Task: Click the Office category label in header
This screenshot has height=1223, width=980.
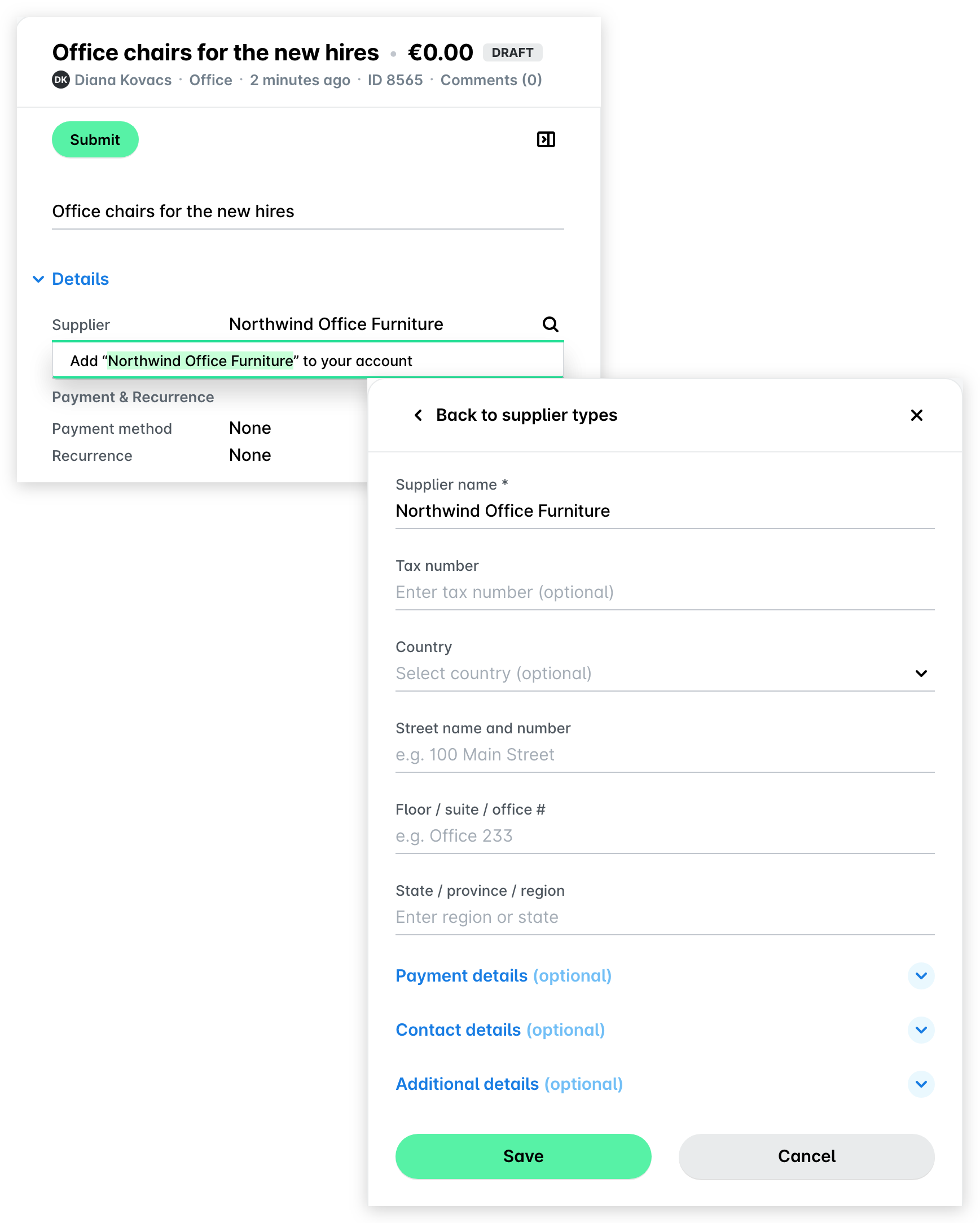Action: (x=210, y=80)
